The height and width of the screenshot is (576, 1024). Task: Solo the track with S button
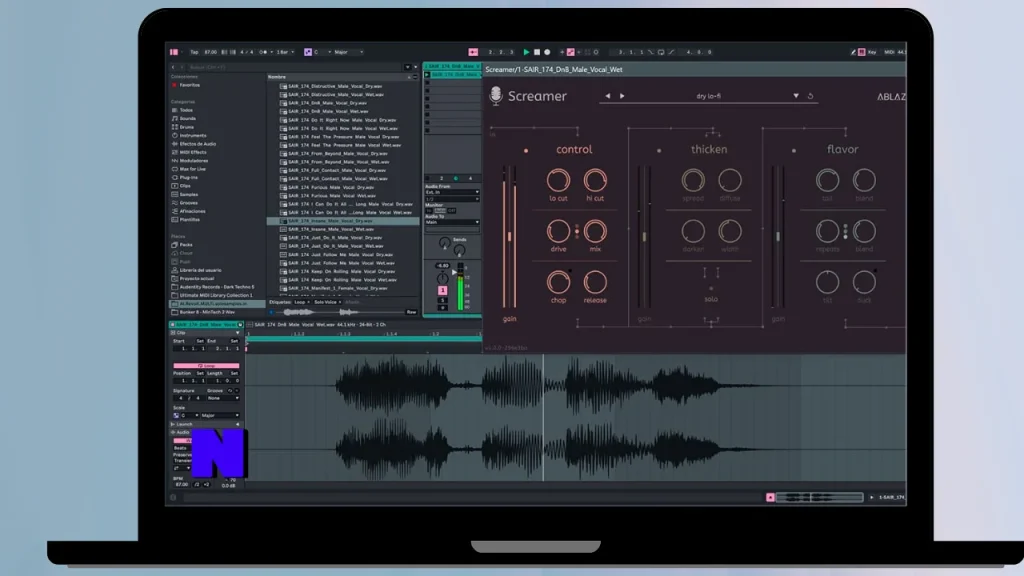(x=442, y=300)
